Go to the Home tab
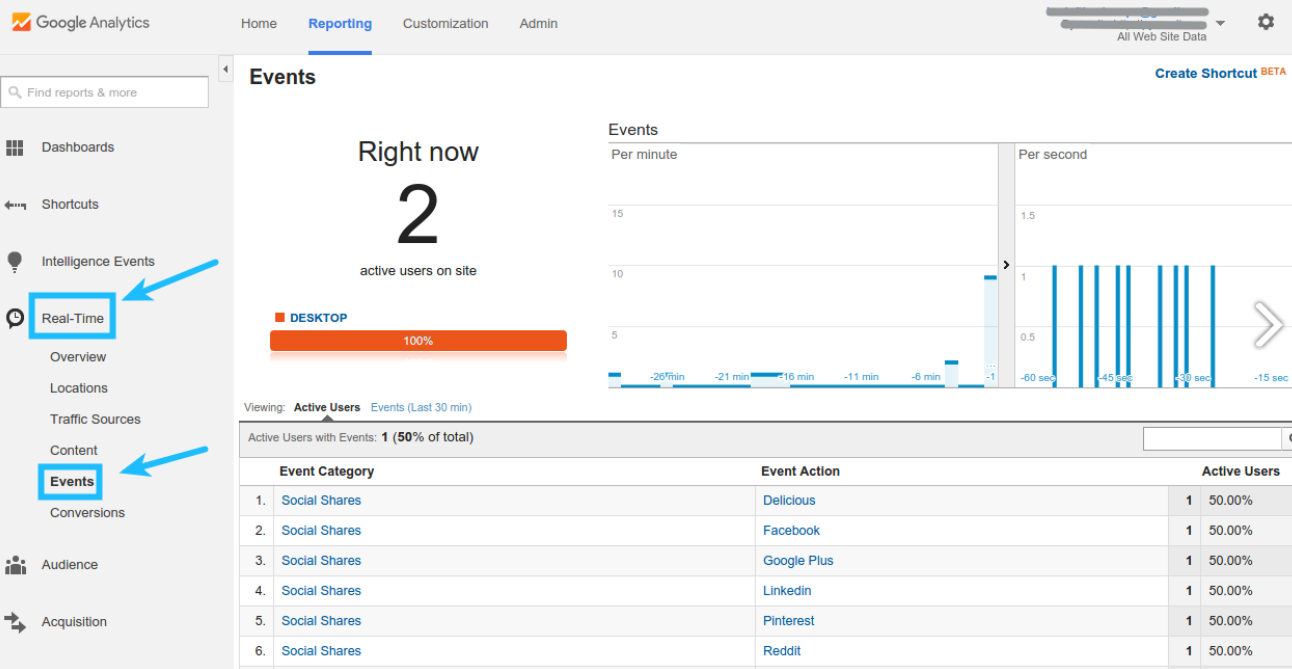Image resolution: width=1292 pixels, height=669 pixels. coord(259,23)
